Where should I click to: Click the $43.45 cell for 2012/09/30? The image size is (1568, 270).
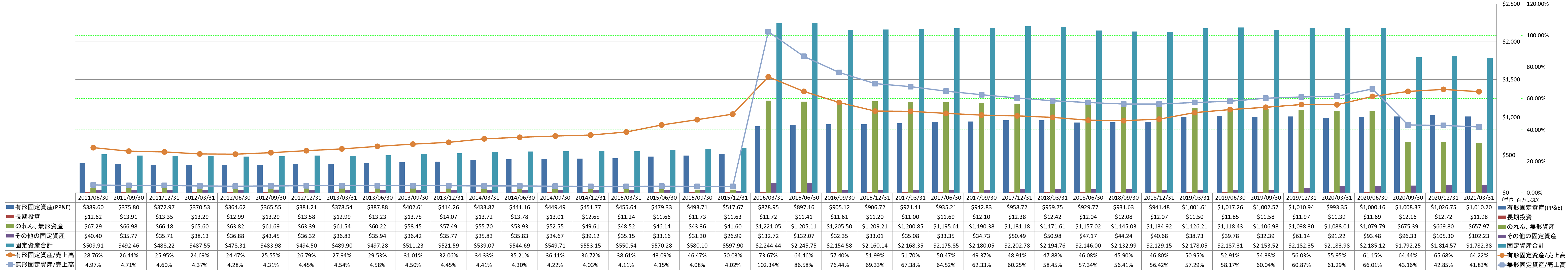[271, 236]
